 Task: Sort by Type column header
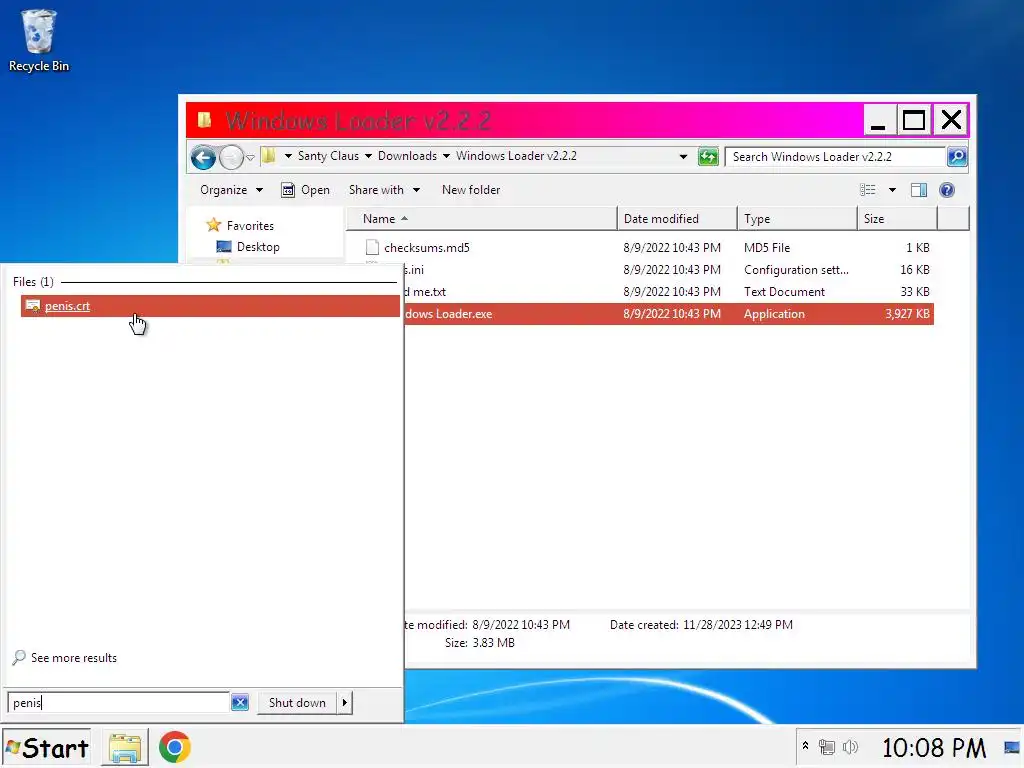[x=797, y=219]
